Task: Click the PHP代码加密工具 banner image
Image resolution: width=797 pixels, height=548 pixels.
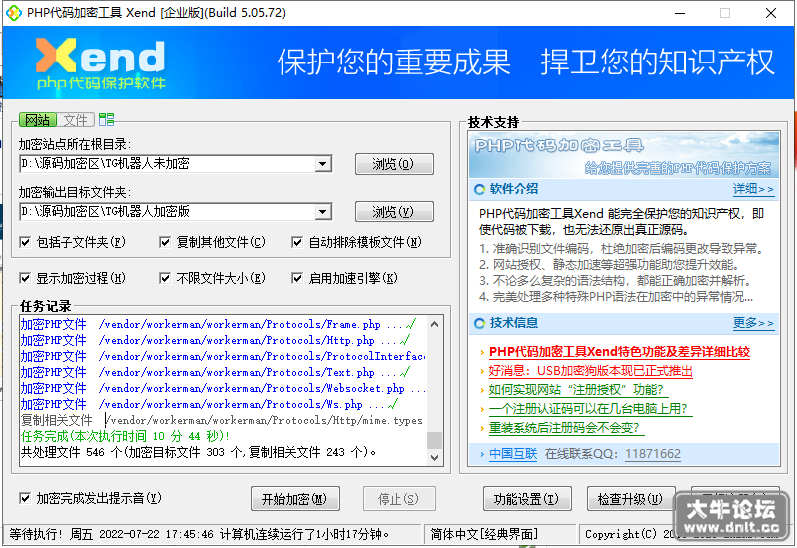Action: tap(624, 155)
